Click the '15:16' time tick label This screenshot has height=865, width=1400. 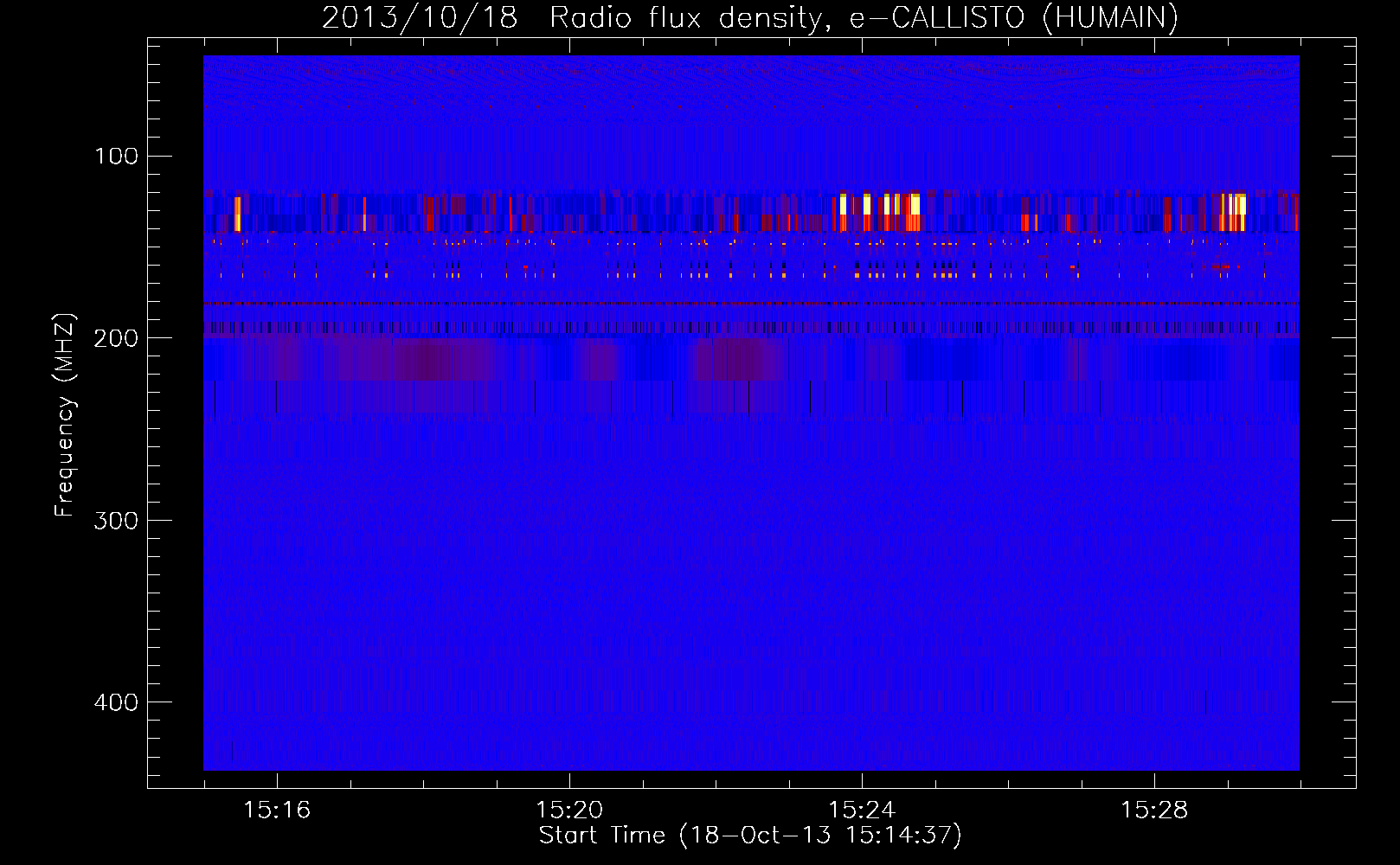[277, 811]
